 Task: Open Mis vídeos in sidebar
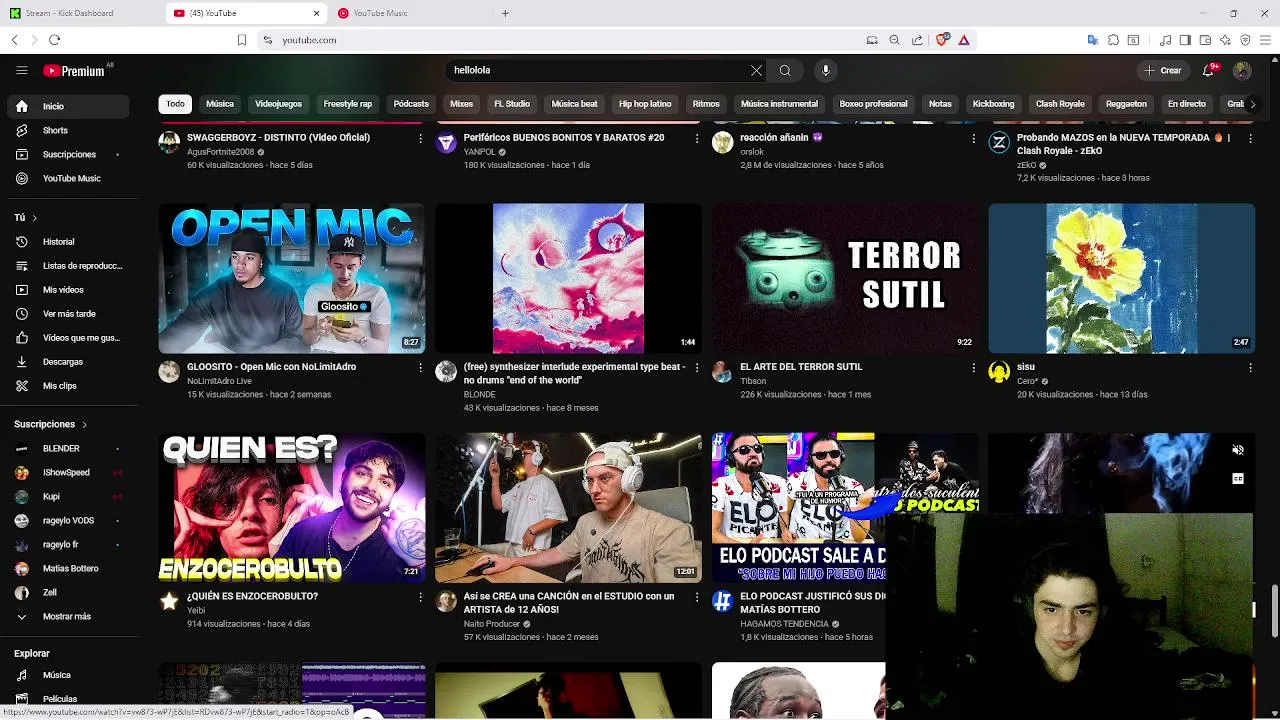pyautogui.click(x=68, y=289)
